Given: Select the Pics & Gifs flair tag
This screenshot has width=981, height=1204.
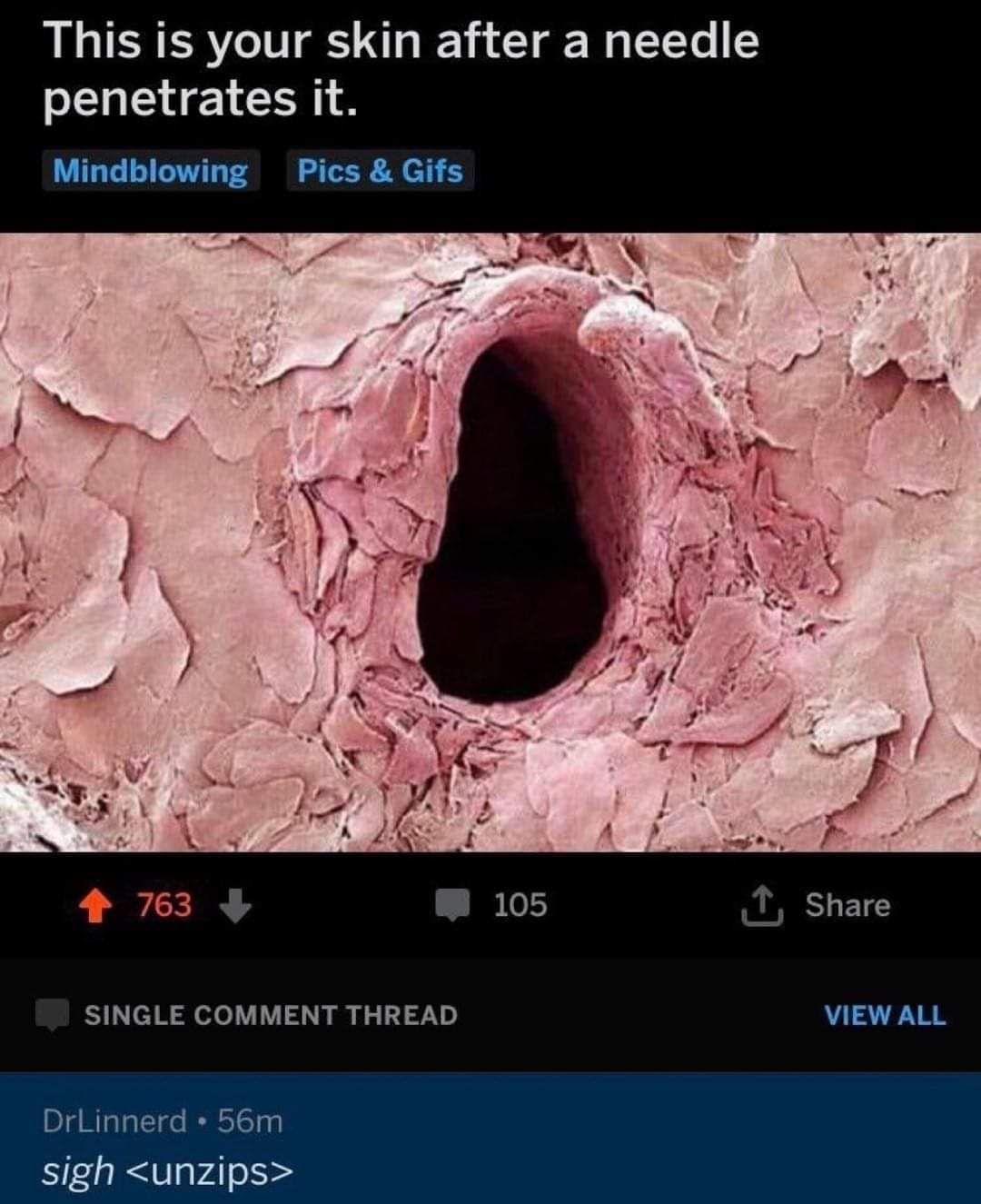Looking at the screenshot, I should pyautogui.click(x=380, y=171).
